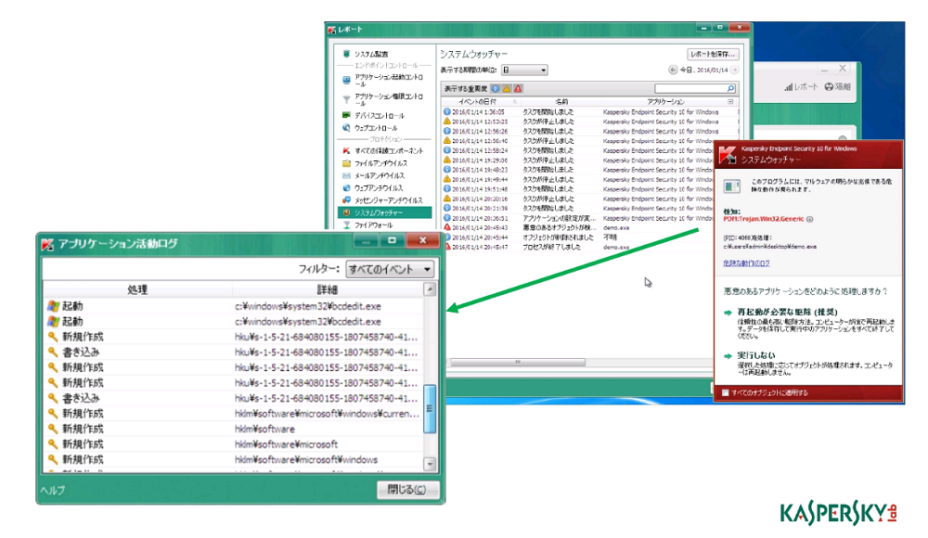The height and width of the screenshot is (538, 928).
Task: Click the report search input field
Action: [690, 89]
